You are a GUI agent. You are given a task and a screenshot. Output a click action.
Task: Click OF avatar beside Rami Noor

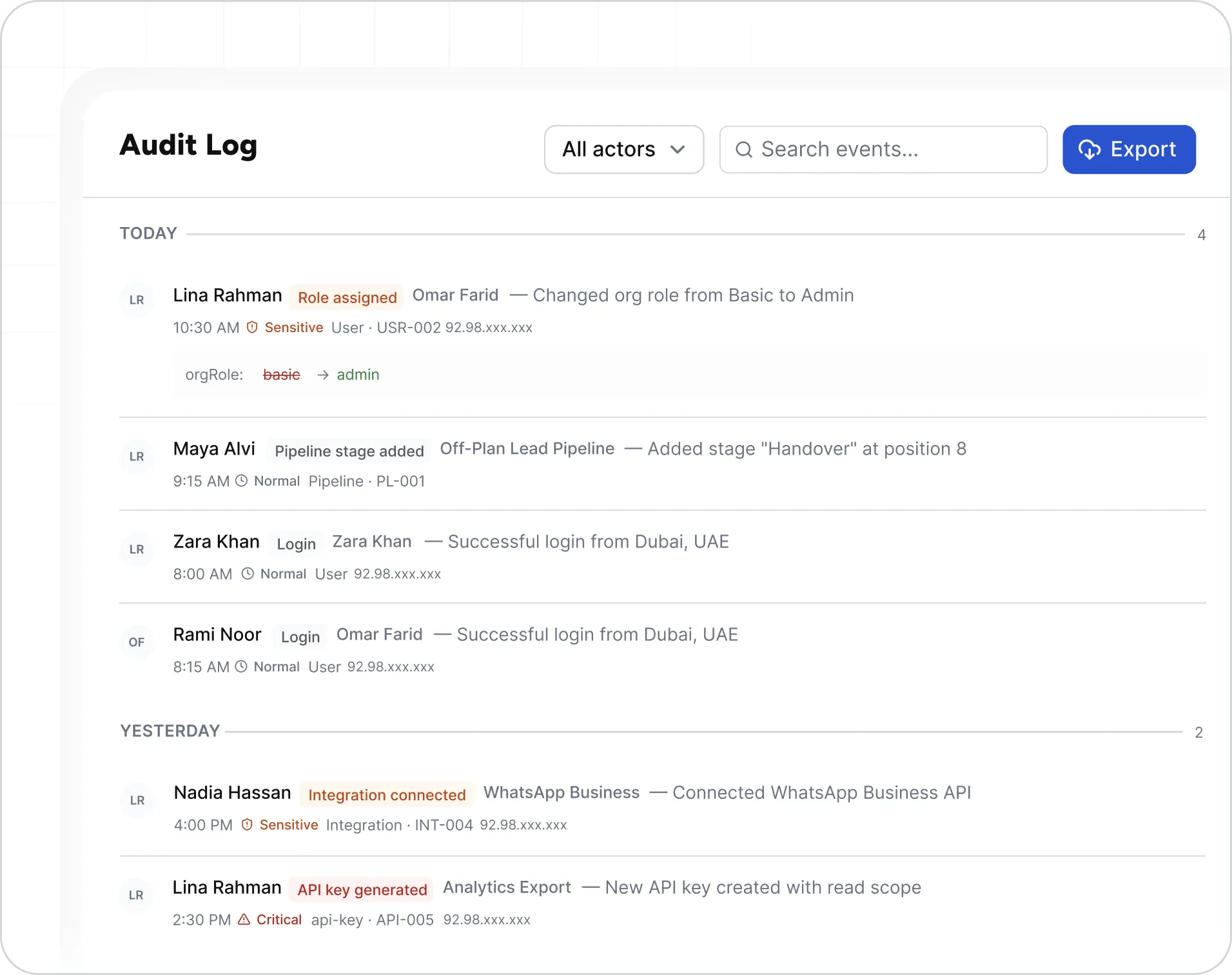137,642
